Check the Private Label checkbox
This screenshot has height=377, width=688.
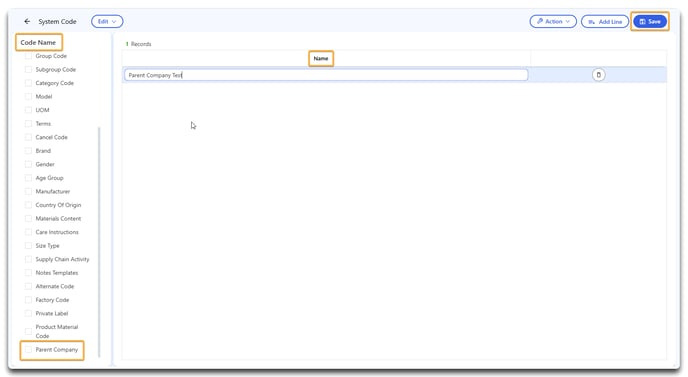click(x=29, y=313)
